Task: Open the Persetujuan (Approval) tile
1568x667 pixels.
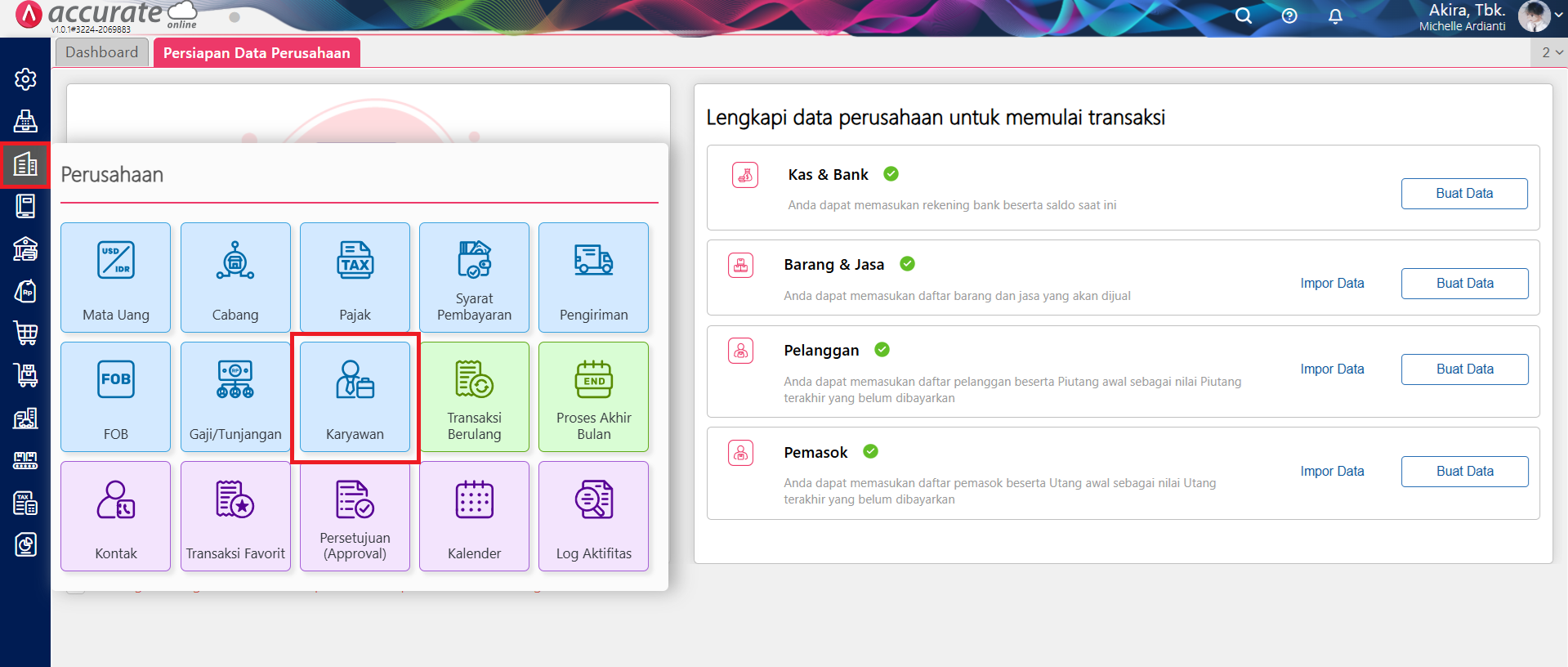Action: tap(355, 517)
